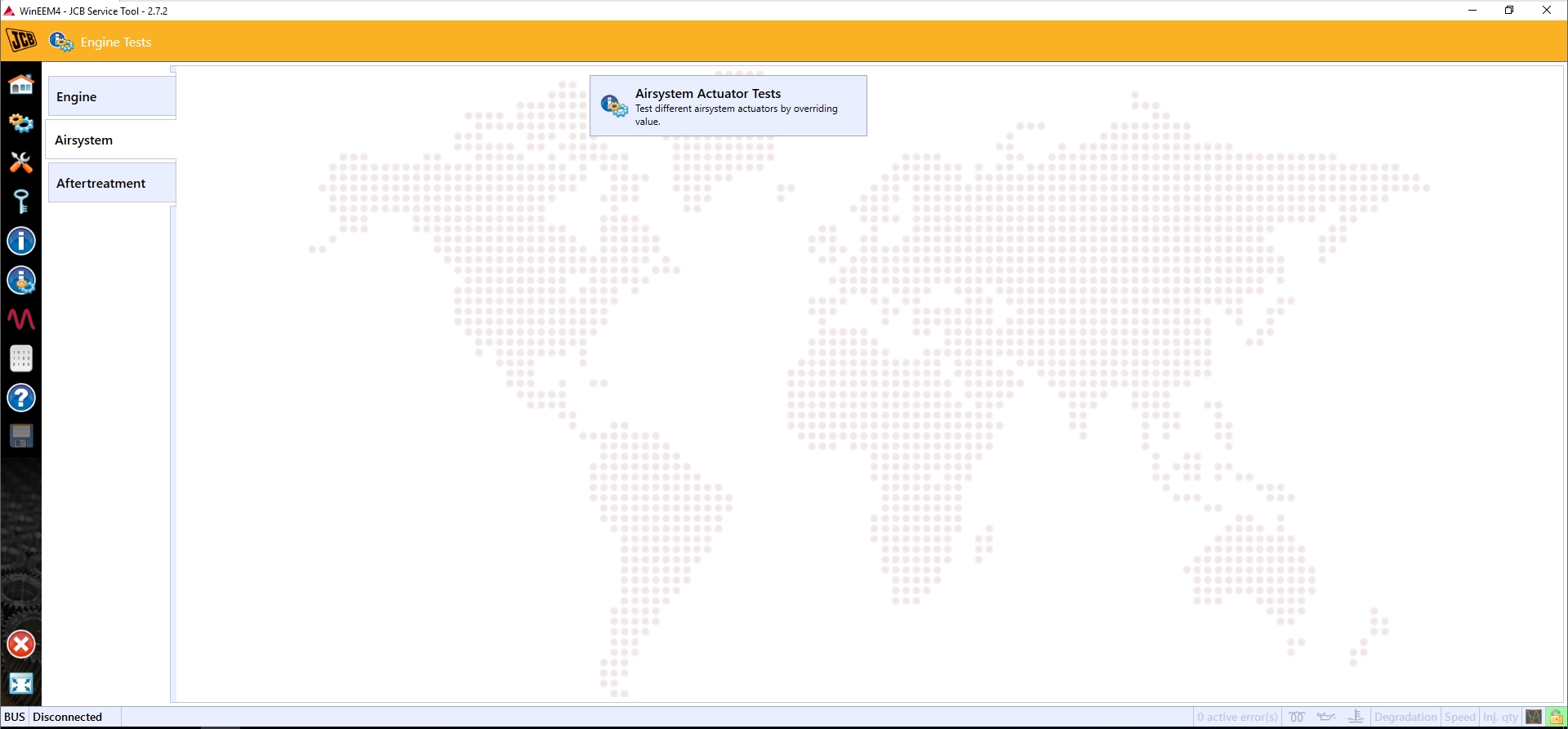Minimize the WinEEM4 window
This screenshot has height=729, width=1568.
click(x=1472, y=11)
